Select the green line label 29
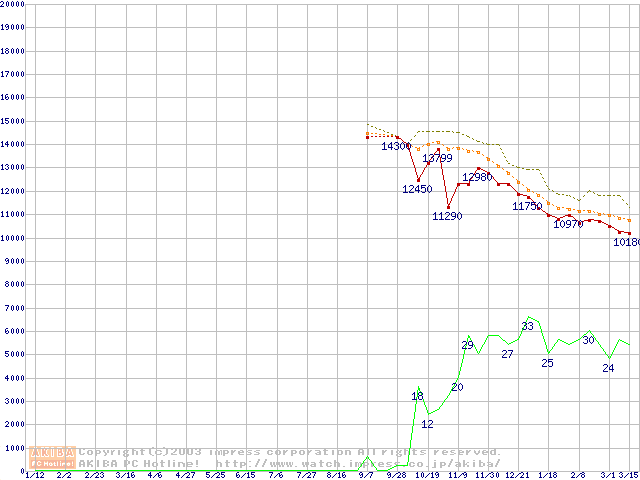 [467, 345]
